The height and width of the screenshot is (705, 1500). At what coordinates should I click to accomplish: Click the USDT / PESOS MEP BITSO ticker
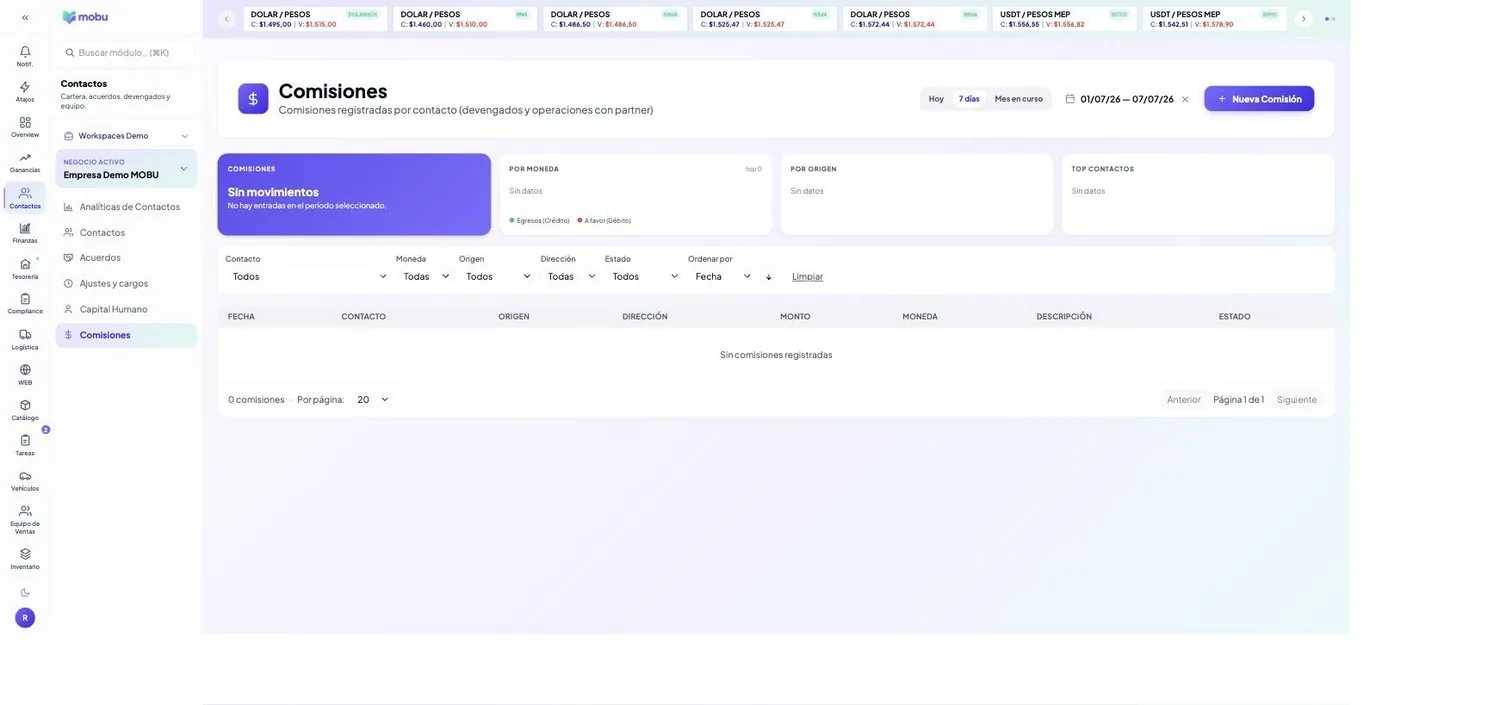point(1065,19)
